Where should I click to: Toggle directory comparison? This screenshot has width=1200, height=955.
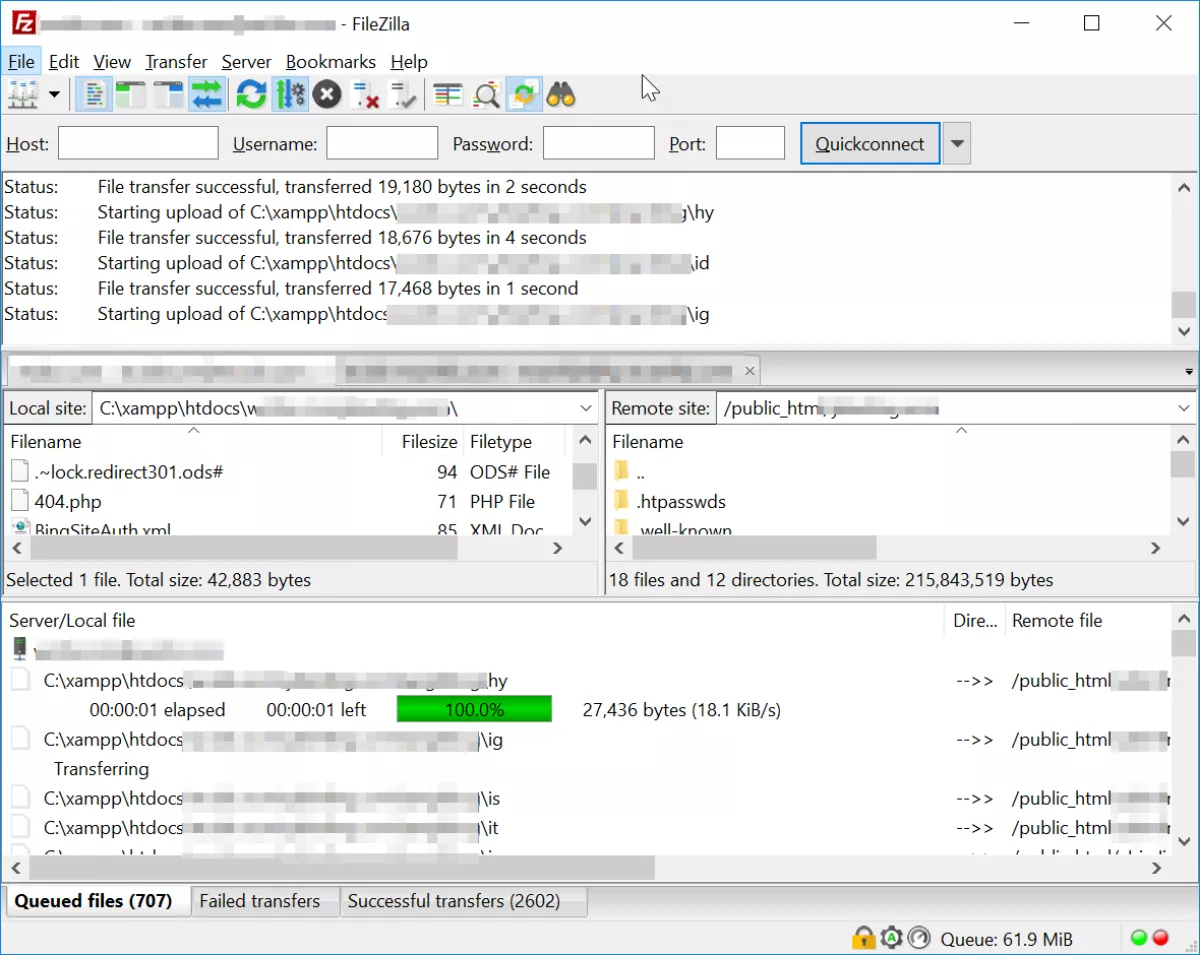tap(486, 95)
